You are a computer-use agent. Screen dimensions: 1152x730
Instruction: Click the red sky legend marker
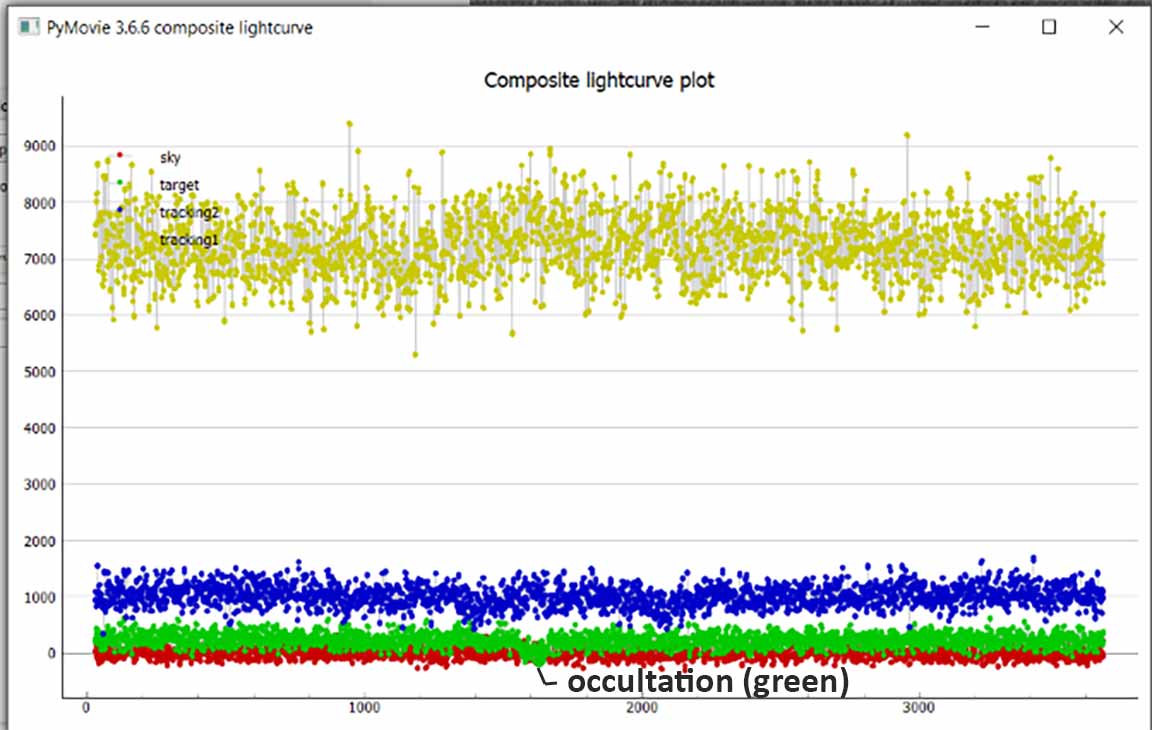pyautogui.click(x=120, y=155)
